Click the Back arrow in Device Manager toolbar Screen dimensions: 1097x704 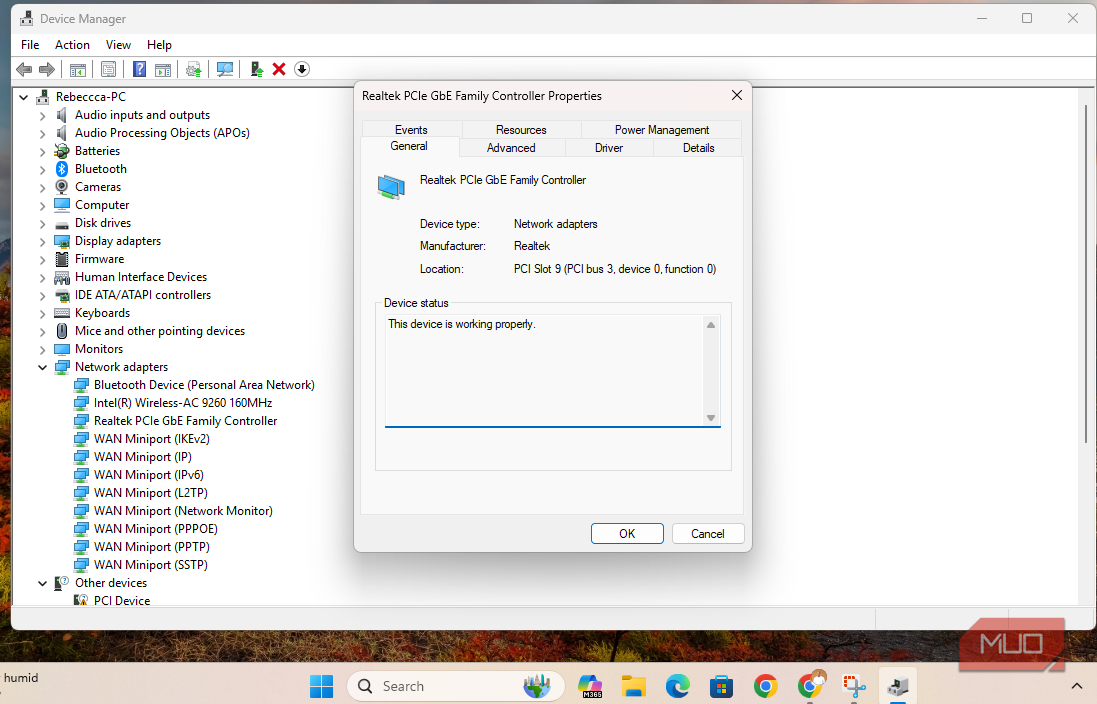point(24,69)
